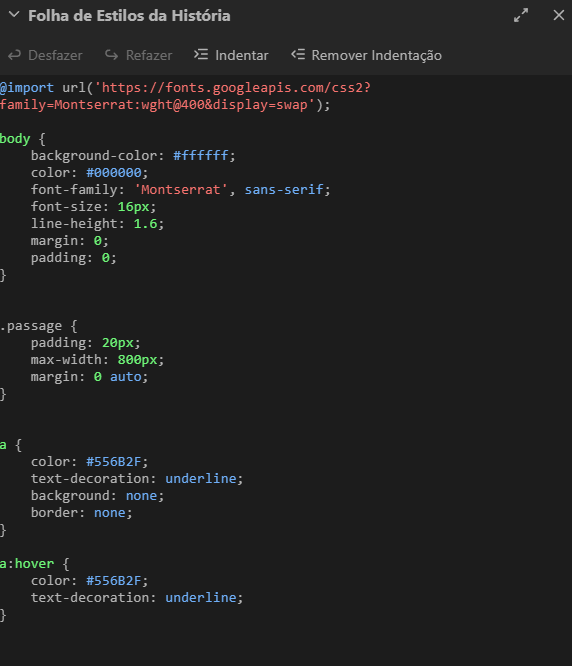
Task: Click the border: none declaration
Action: (x=82, y=513)
